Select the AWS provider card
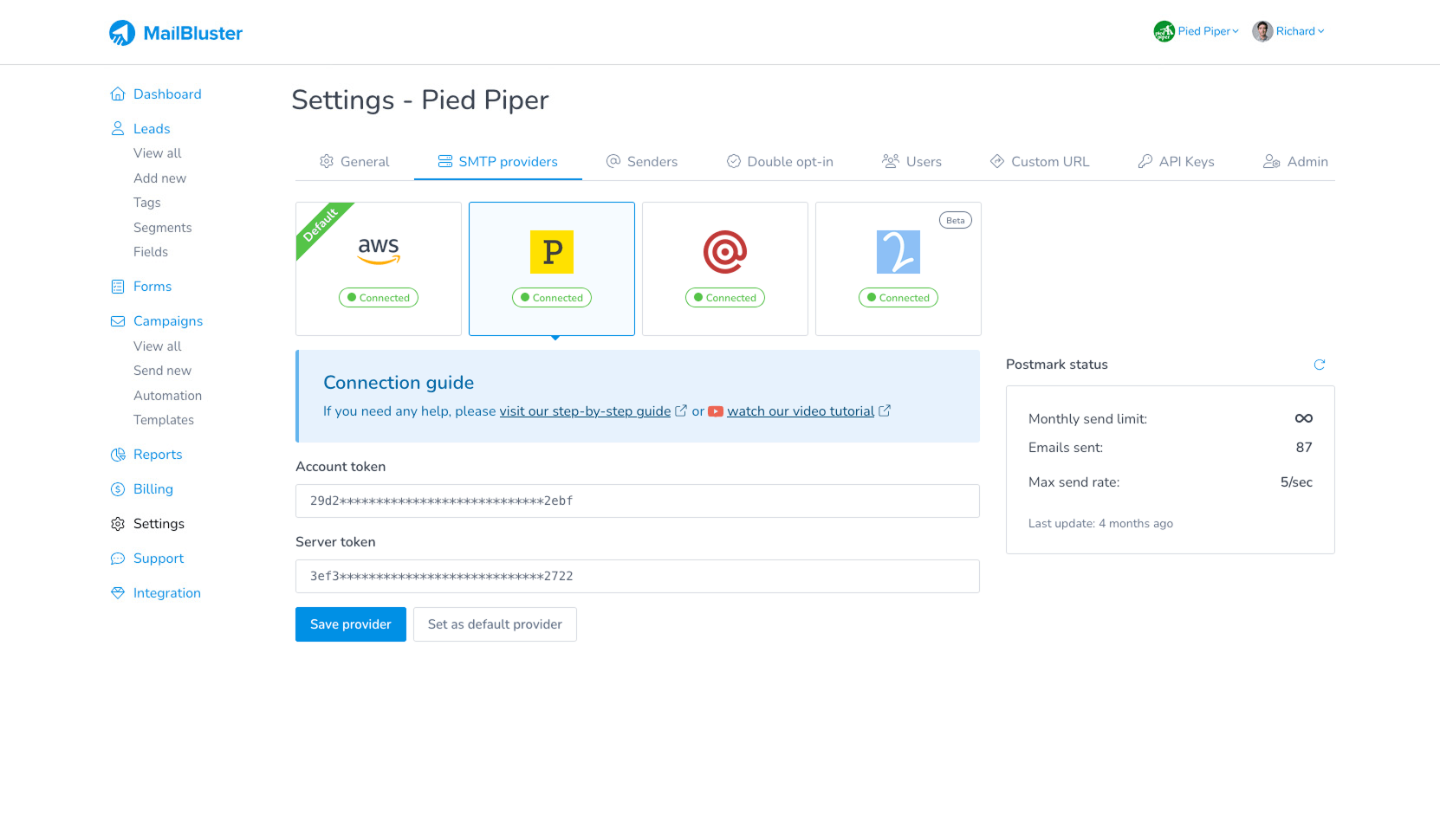Viewport: 1440px width, 840px height. (x=379, y=268)
